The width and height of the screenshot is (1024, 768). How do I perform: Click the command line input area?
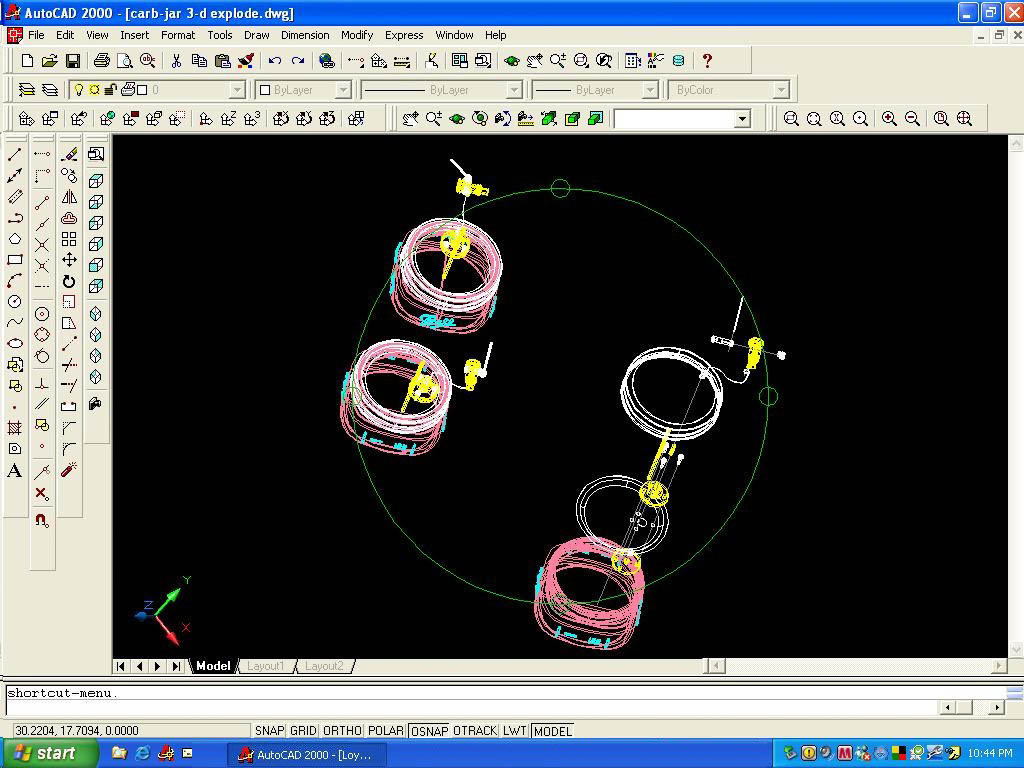point(470,707)
